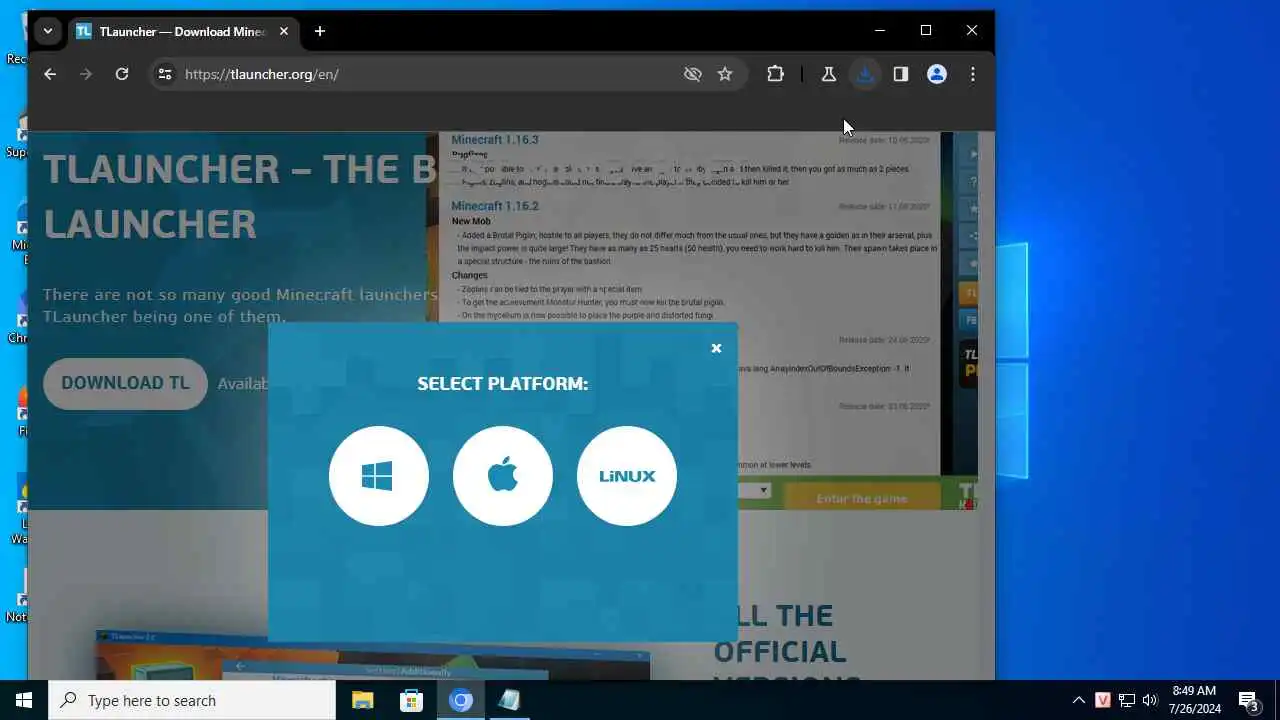Open a new Chrome tab

point(320,31)
